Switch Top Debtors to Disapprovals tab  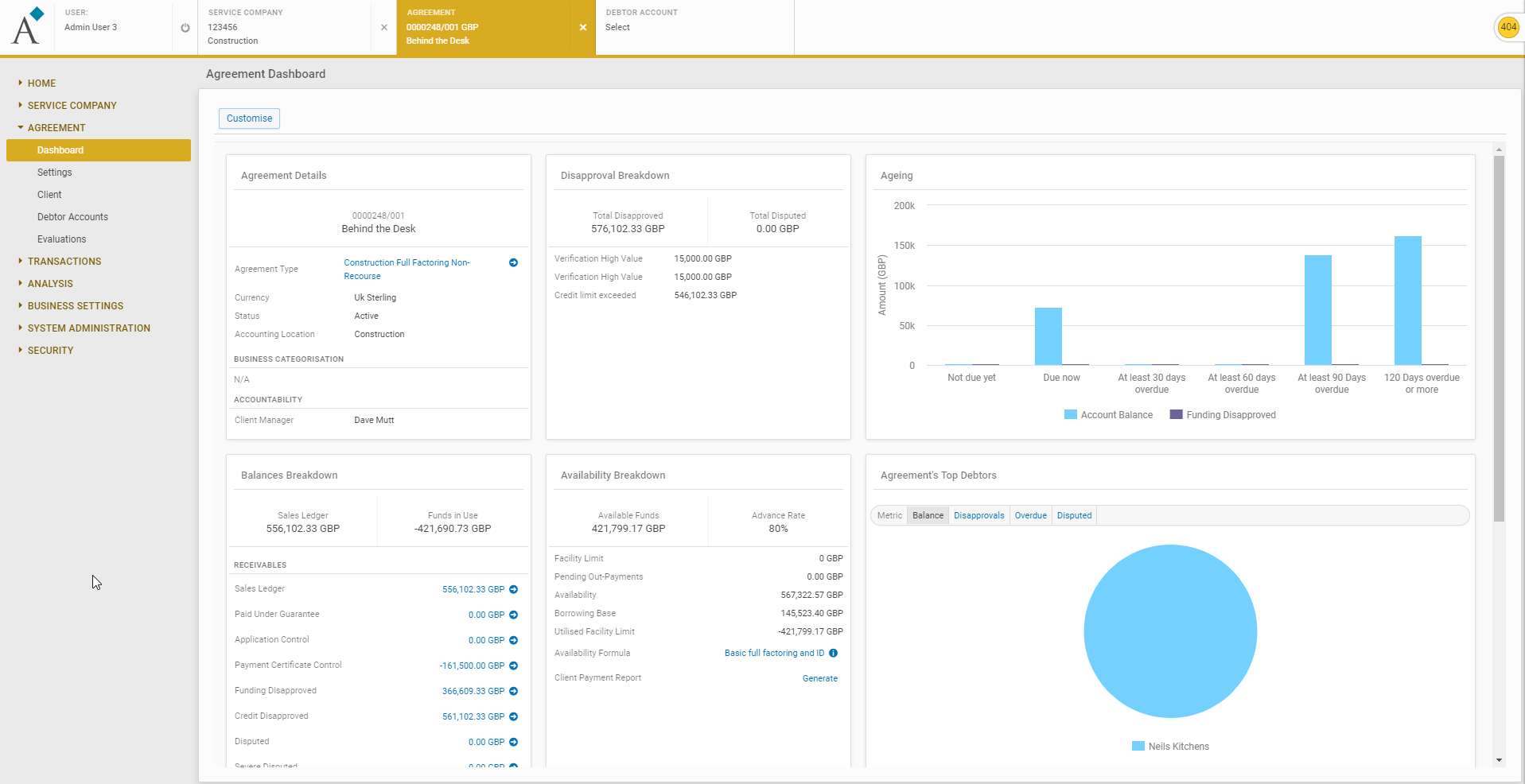click(978, 515)
